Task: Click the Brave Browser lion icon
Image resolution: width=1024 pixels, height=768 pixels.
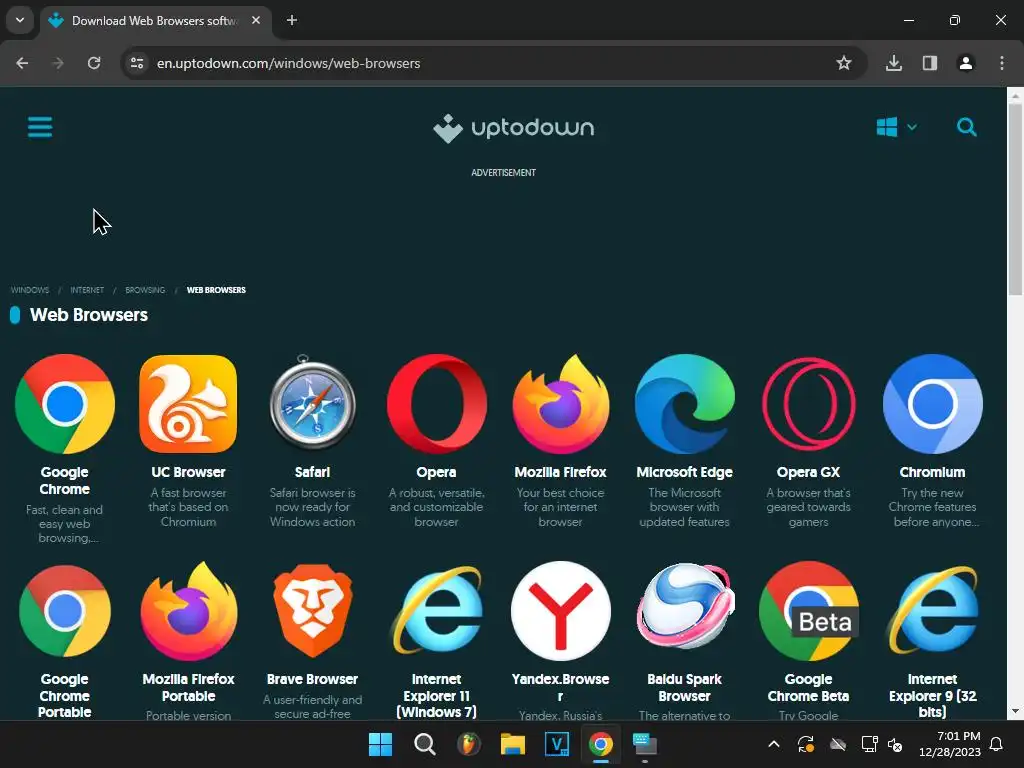Action: click(x=312, y=611)
